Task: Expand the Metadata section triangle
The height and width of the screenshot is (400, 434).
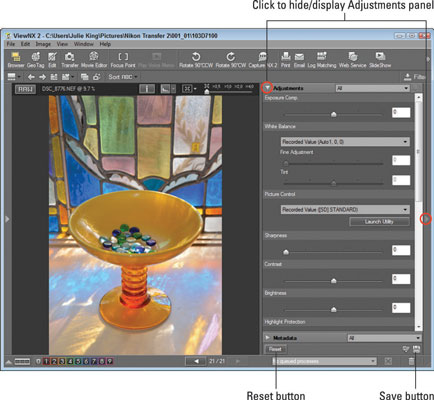Action: pyautogui.click(x=267, y=338)
